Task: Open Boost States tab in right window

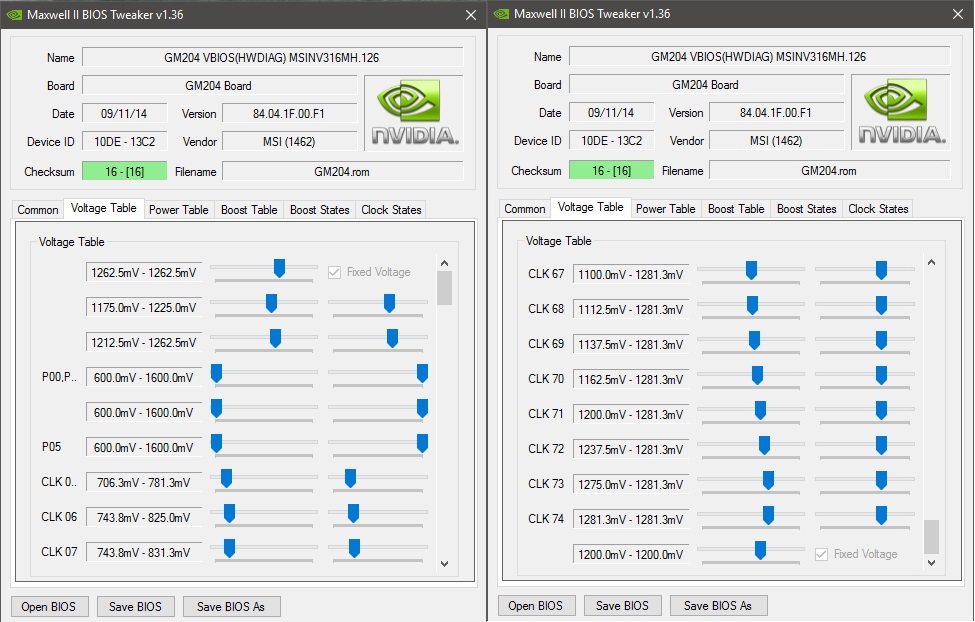Action: 806,208
